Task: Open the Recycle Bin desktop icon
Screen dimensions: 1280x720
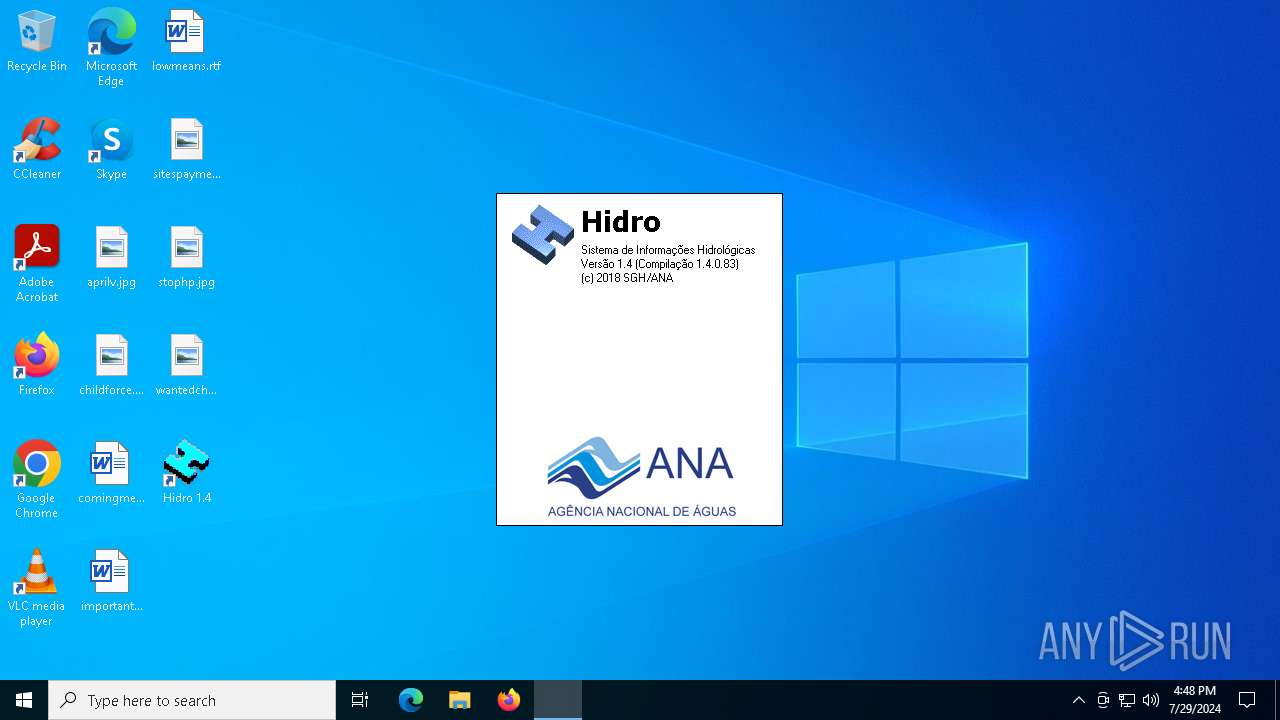Action: click(37, 41)
